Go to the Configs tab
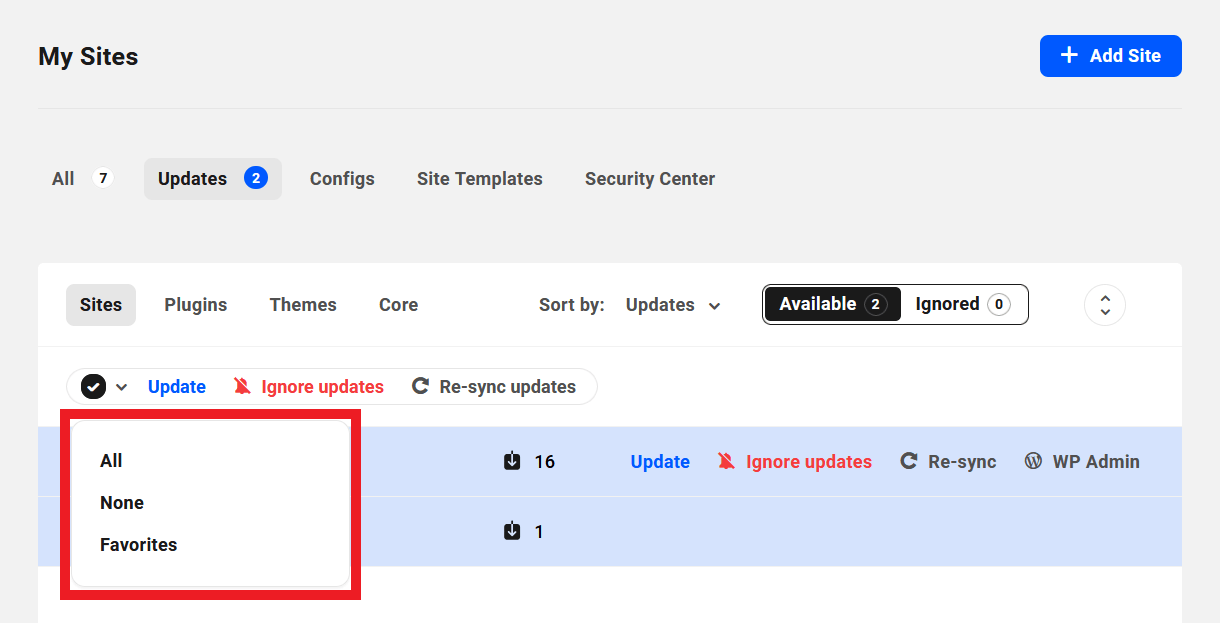1220x623 pixels. pyautogui.click(x=342, y=179)
